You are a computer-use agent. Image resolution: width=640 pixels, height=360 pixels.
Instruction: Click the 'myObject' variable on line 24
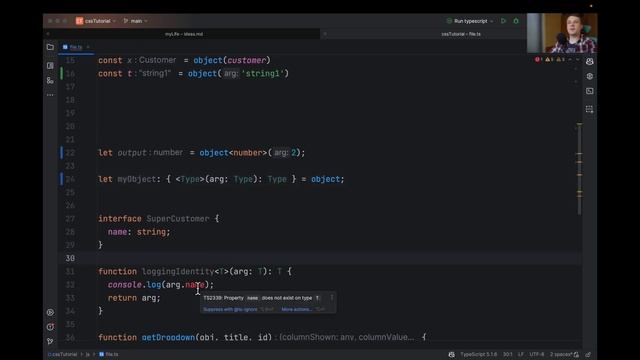137,179
